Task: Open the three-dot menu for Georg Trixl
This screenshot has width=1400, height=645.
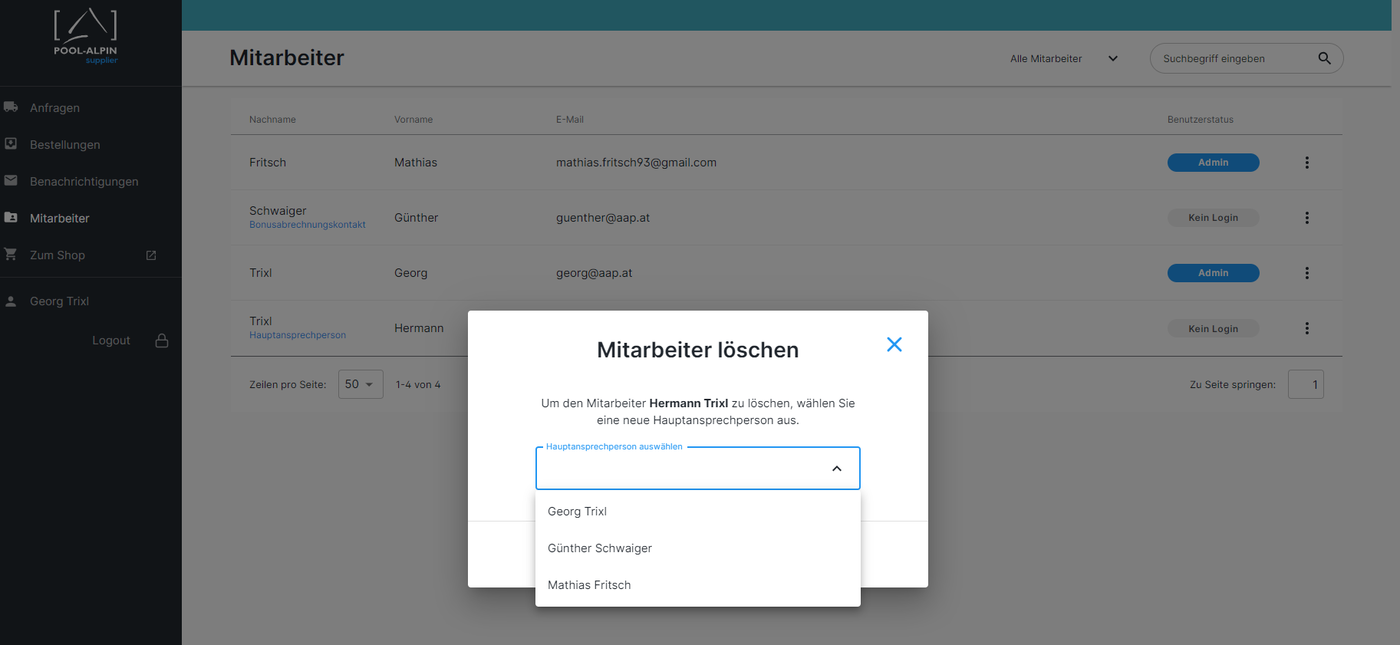Action: 1306,273
